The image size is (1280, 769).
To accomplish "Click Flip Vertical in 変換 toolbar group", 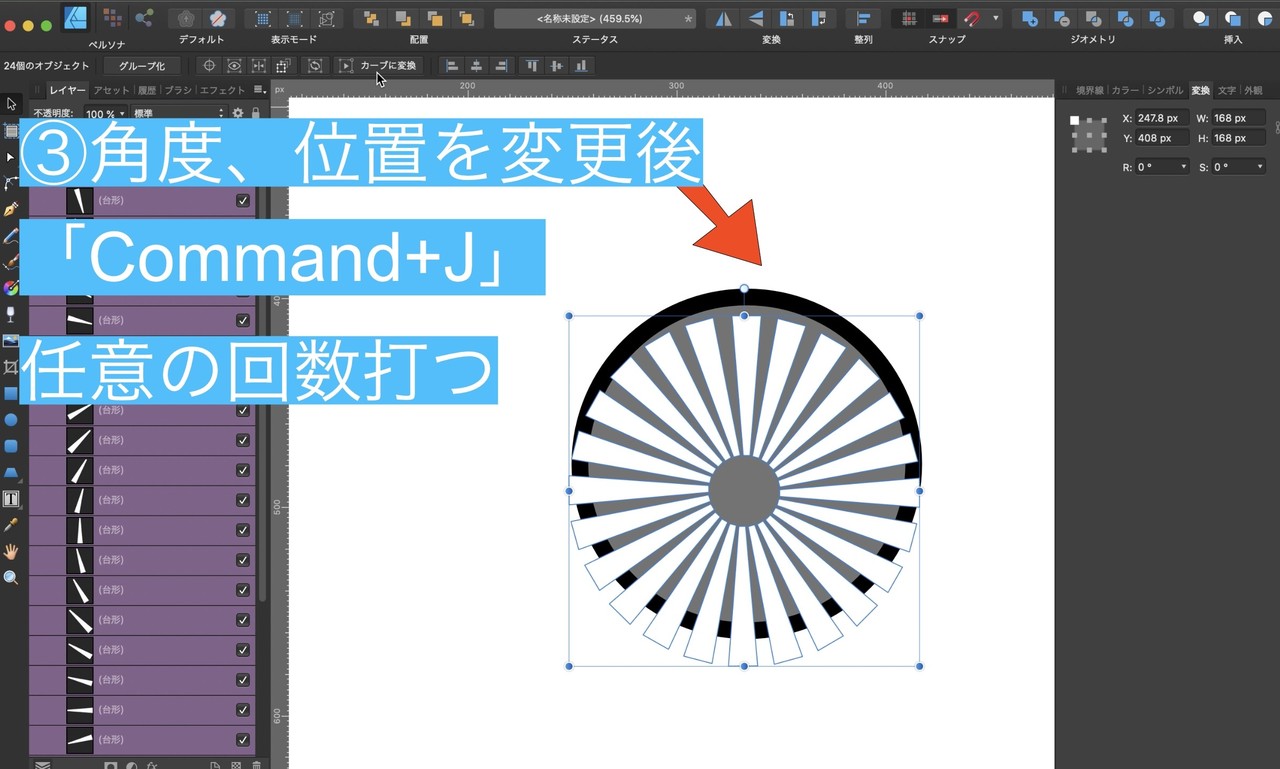I will coord(755,18).
